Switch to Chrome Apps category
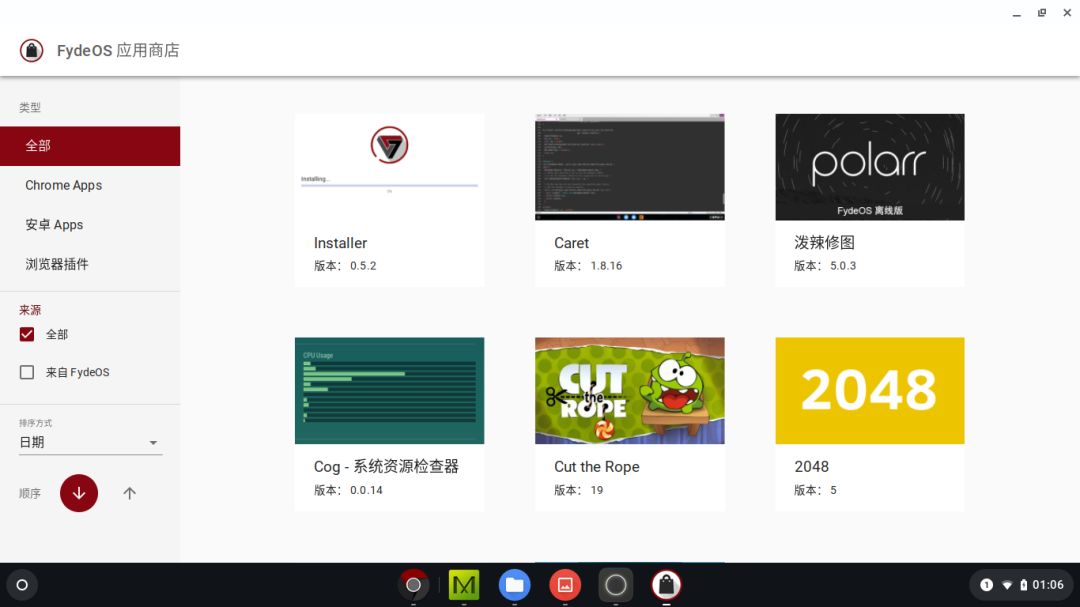This screenshot has width=1080, height=607. [64, 185]
